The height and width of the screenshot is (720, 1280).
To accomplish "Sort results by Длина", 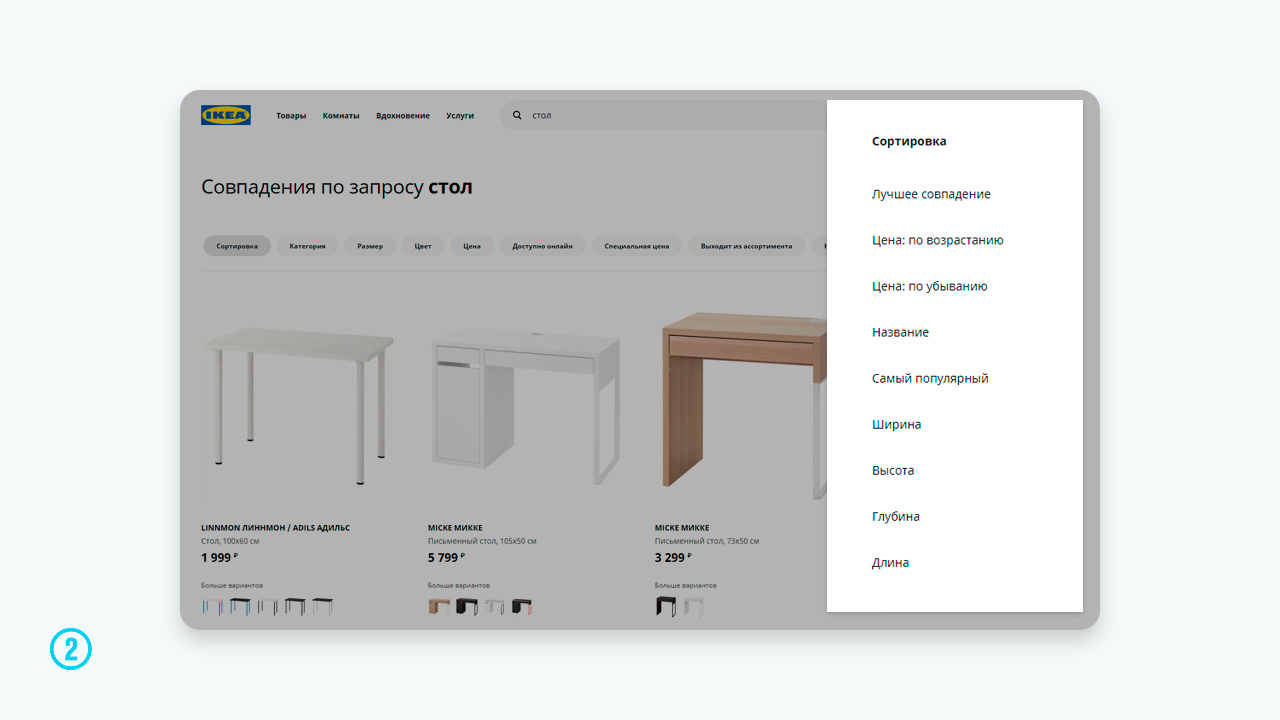I will (x=891, y=562).
